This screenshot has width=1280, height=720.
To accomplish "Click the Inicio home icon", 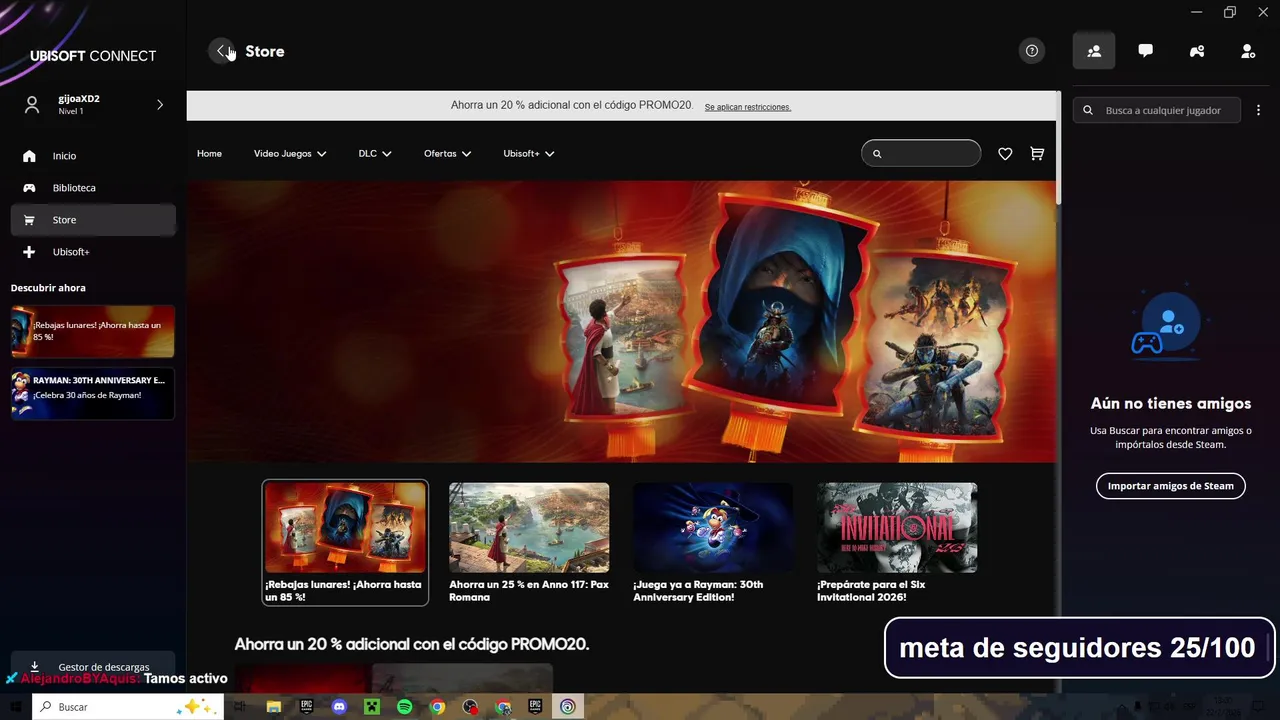I will pyautogui.click(x=29, y=156).
